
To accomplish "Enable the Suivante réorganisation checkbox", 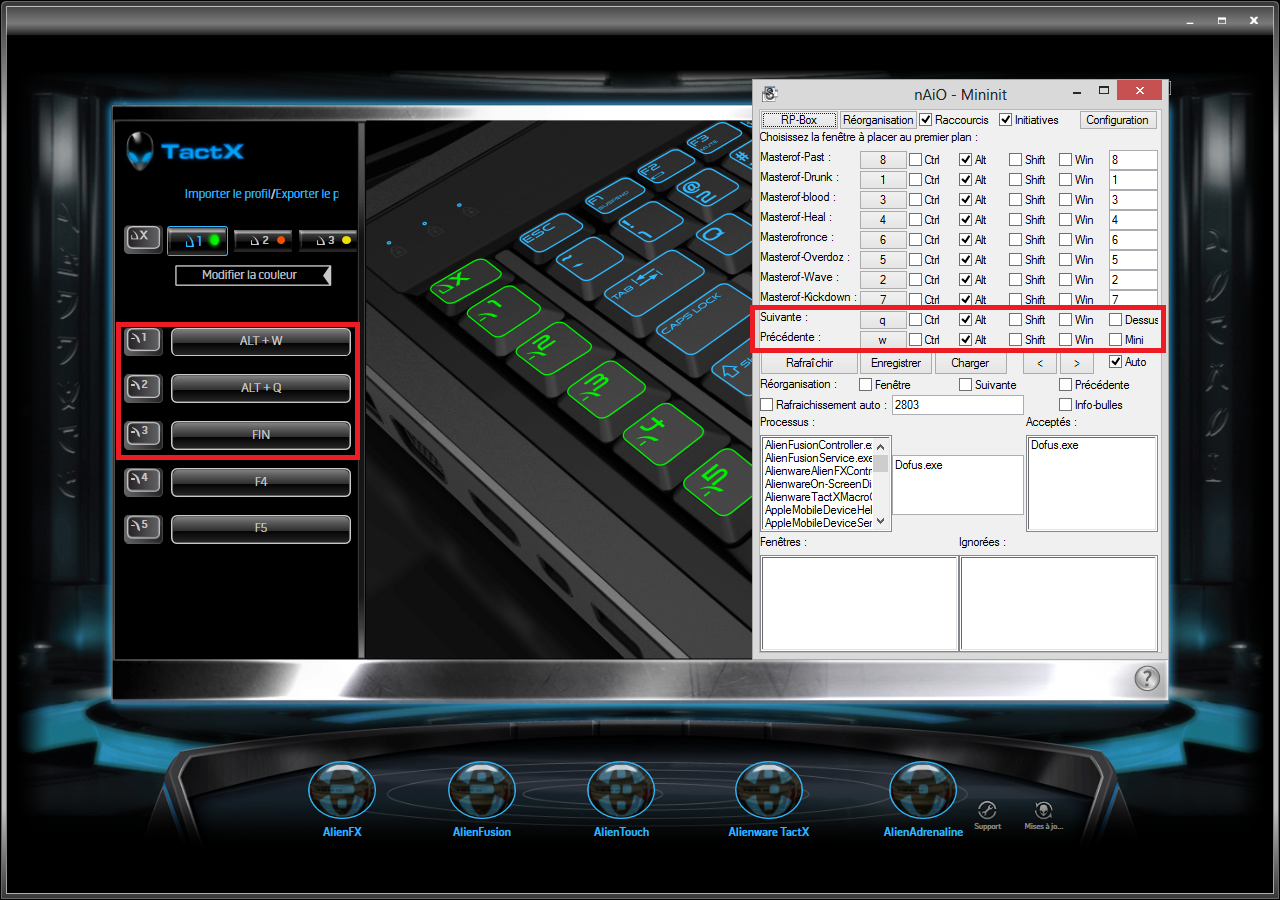I will [x=965, y=385].
